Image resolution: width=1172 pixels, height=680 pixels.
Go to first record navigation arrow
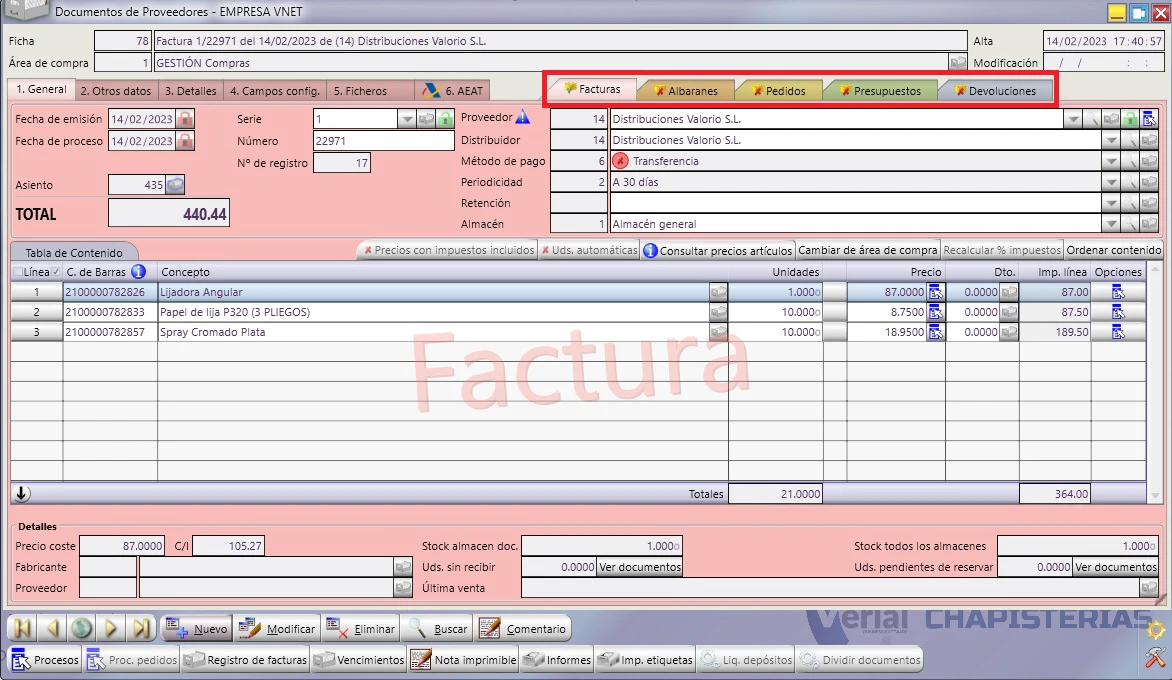(x=22, y=628)
